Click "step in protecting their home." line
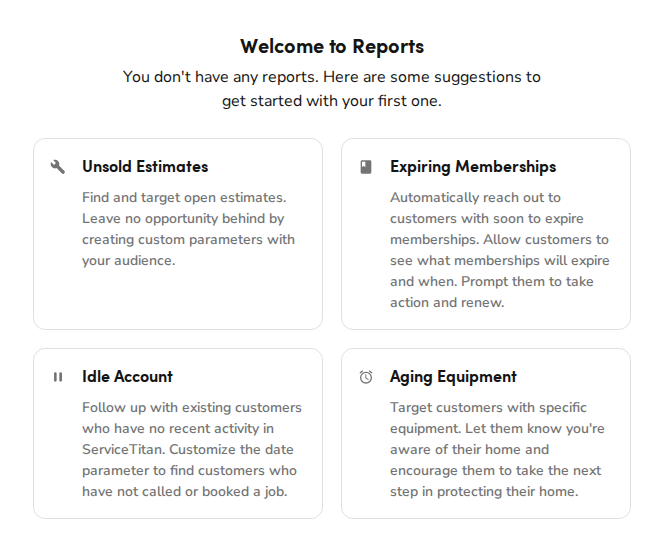 (x=484, y=492)
